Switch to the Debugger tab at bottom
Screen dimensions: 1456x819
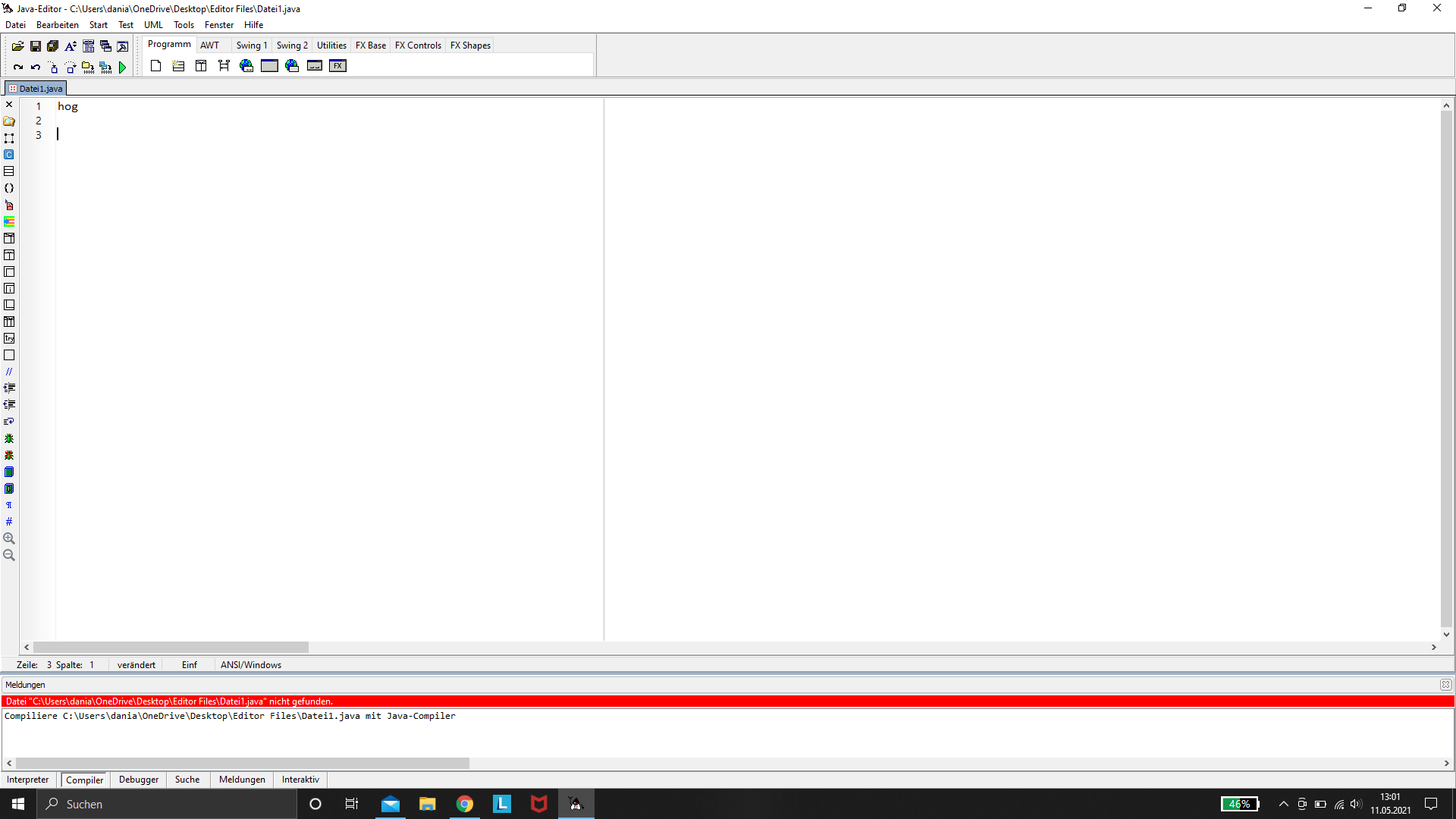(139, 780)
